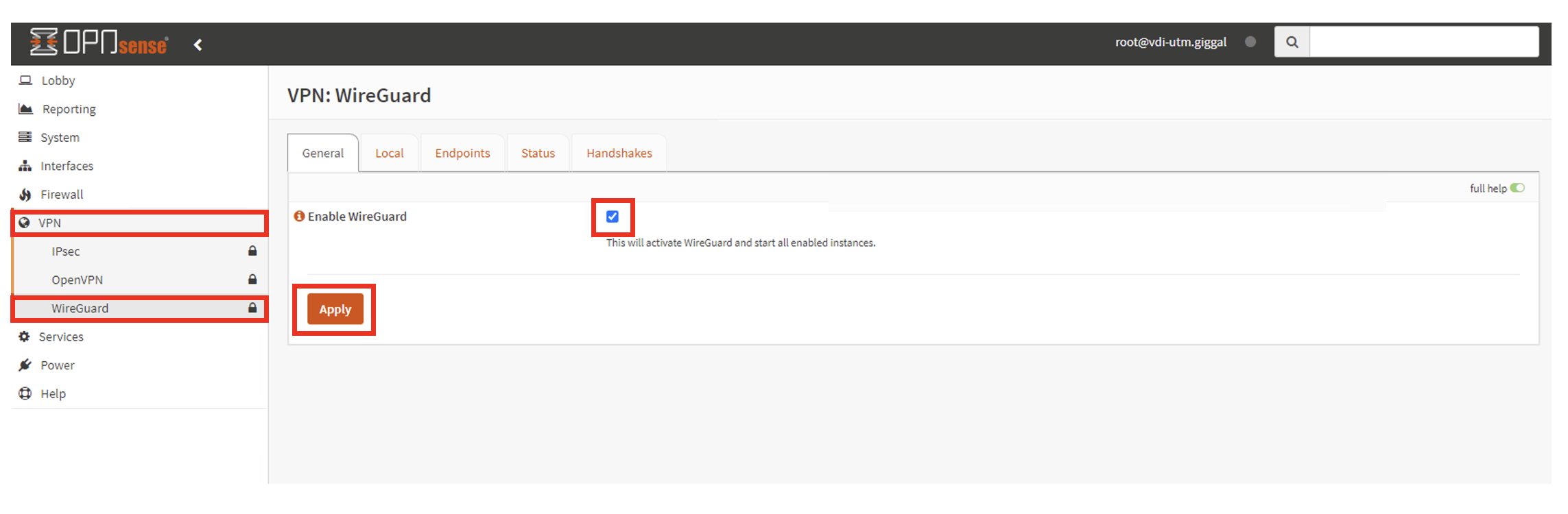Image resolution: width=1568 pixels, height=514 pixels.
Task: Click the VPN globe icon
Action: point(25,223)
